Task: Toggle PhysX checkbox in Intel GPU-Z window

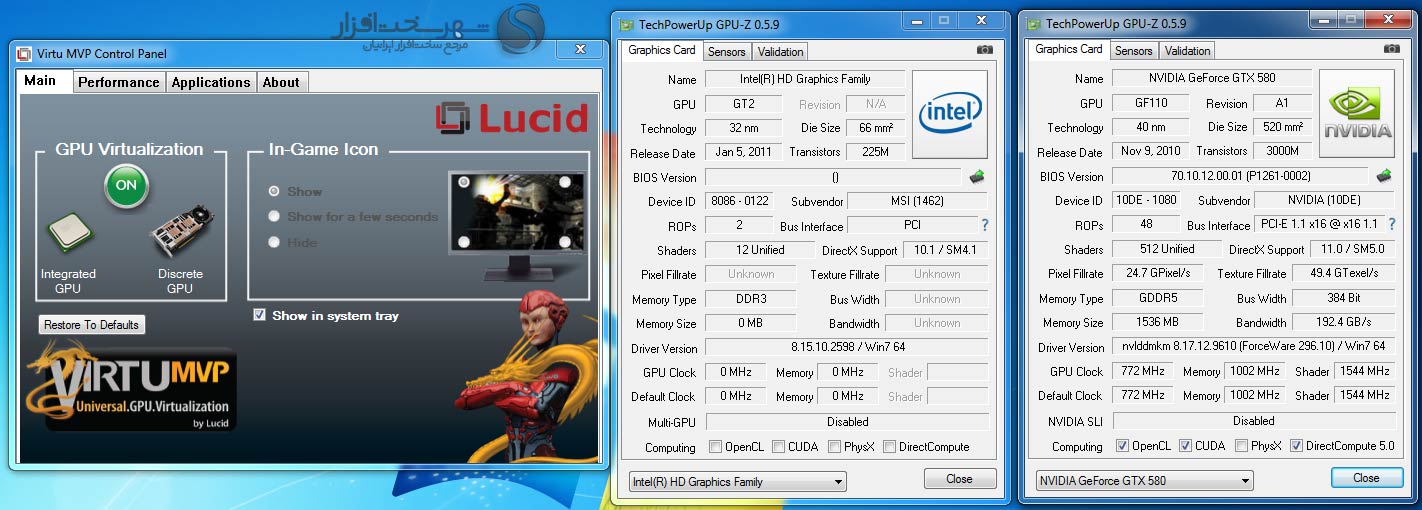Action: 834,447
